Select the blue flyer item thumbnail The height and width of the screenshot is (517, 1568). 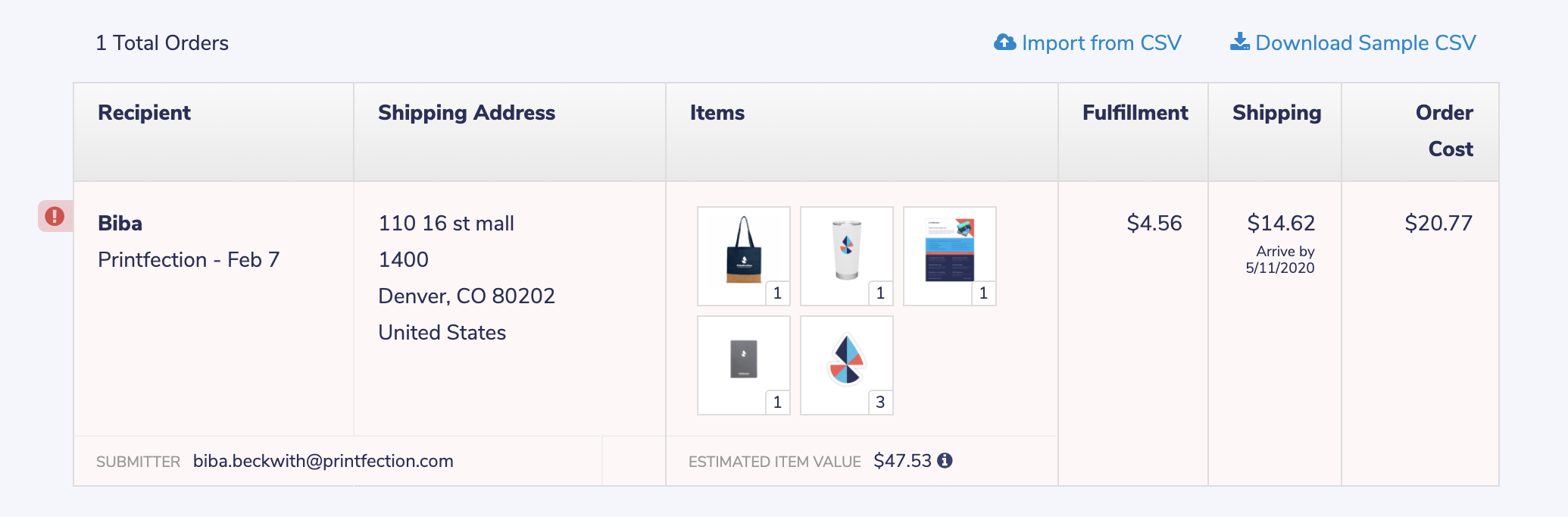coord(949,250)
